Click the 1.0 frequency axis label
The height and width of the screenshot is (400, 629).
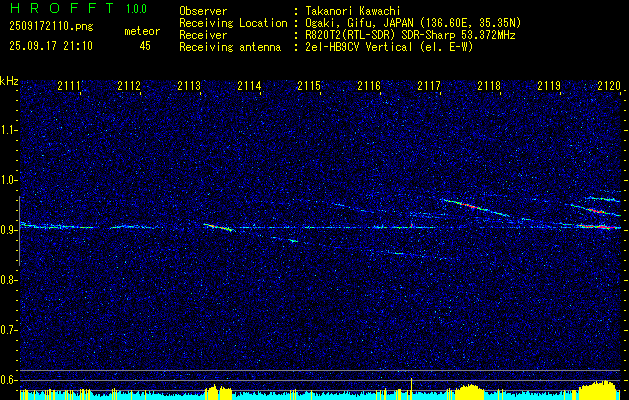click(8, 180)
